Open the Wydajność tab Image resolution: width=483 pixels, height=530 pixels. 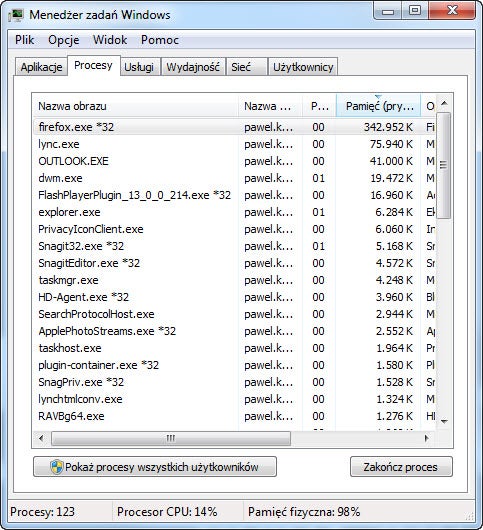(193, 67)
